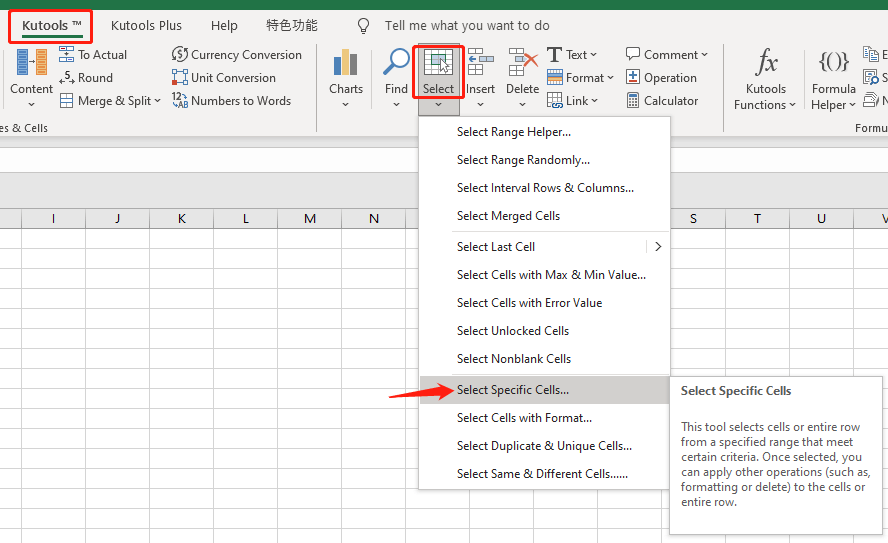Expand the Comment dropdown arrow
The height and width of the screenshot is (543, 888).
[x=705, y=55]
